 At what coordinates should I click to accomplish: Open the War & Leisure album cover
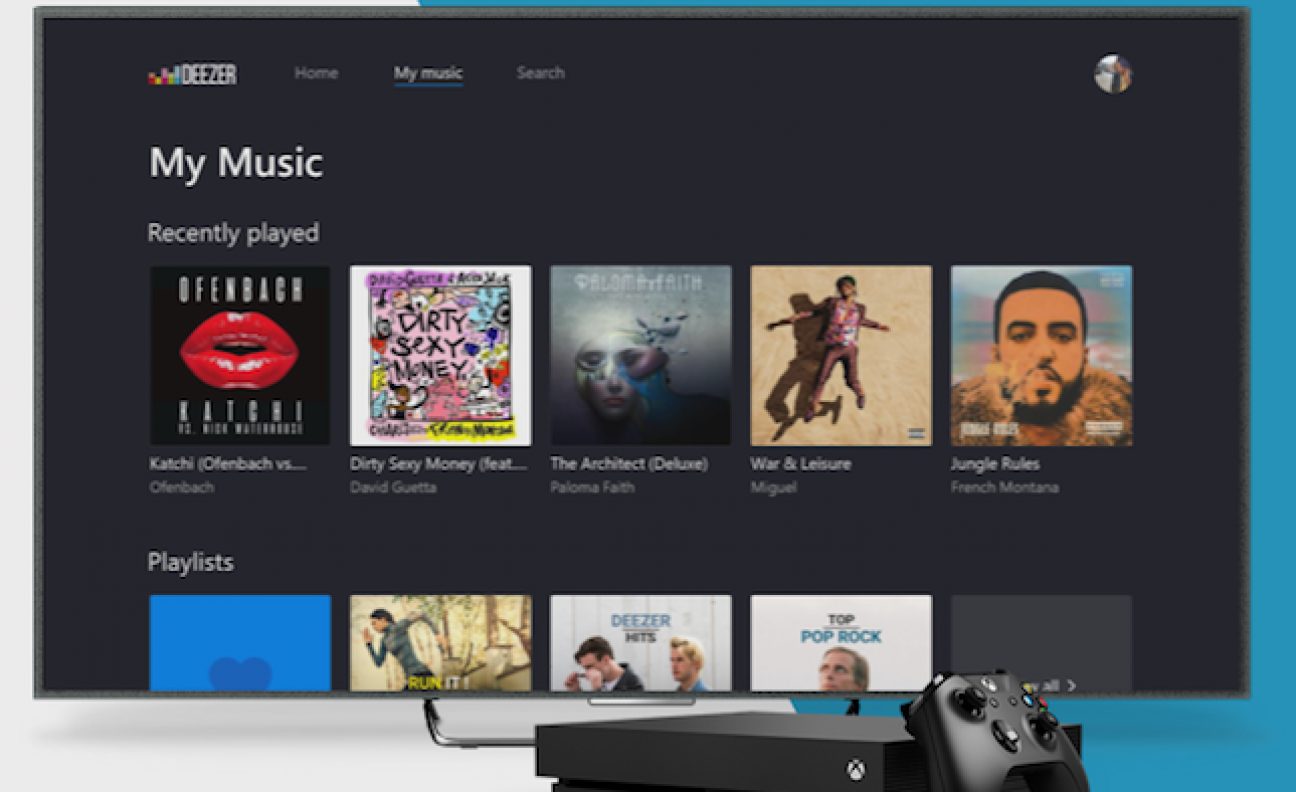point(841,355)
